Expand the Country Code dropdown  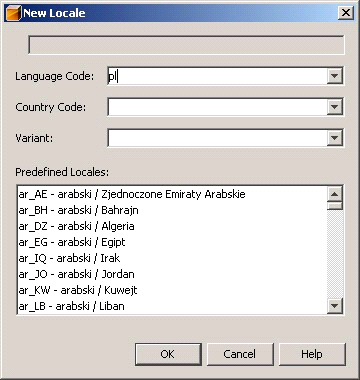(334, 107)
